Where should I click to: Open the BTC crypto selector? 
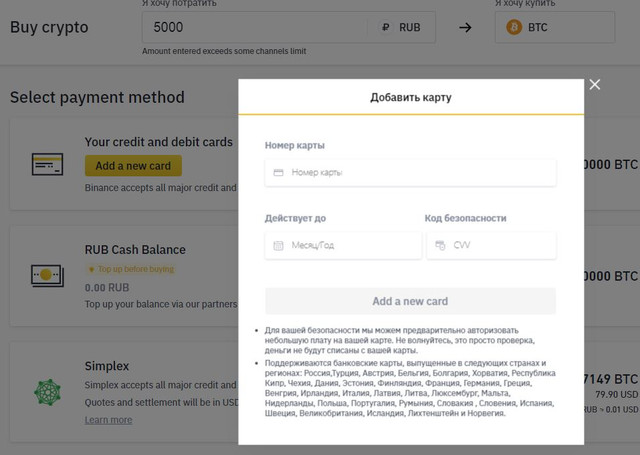[x=555, y=27]
